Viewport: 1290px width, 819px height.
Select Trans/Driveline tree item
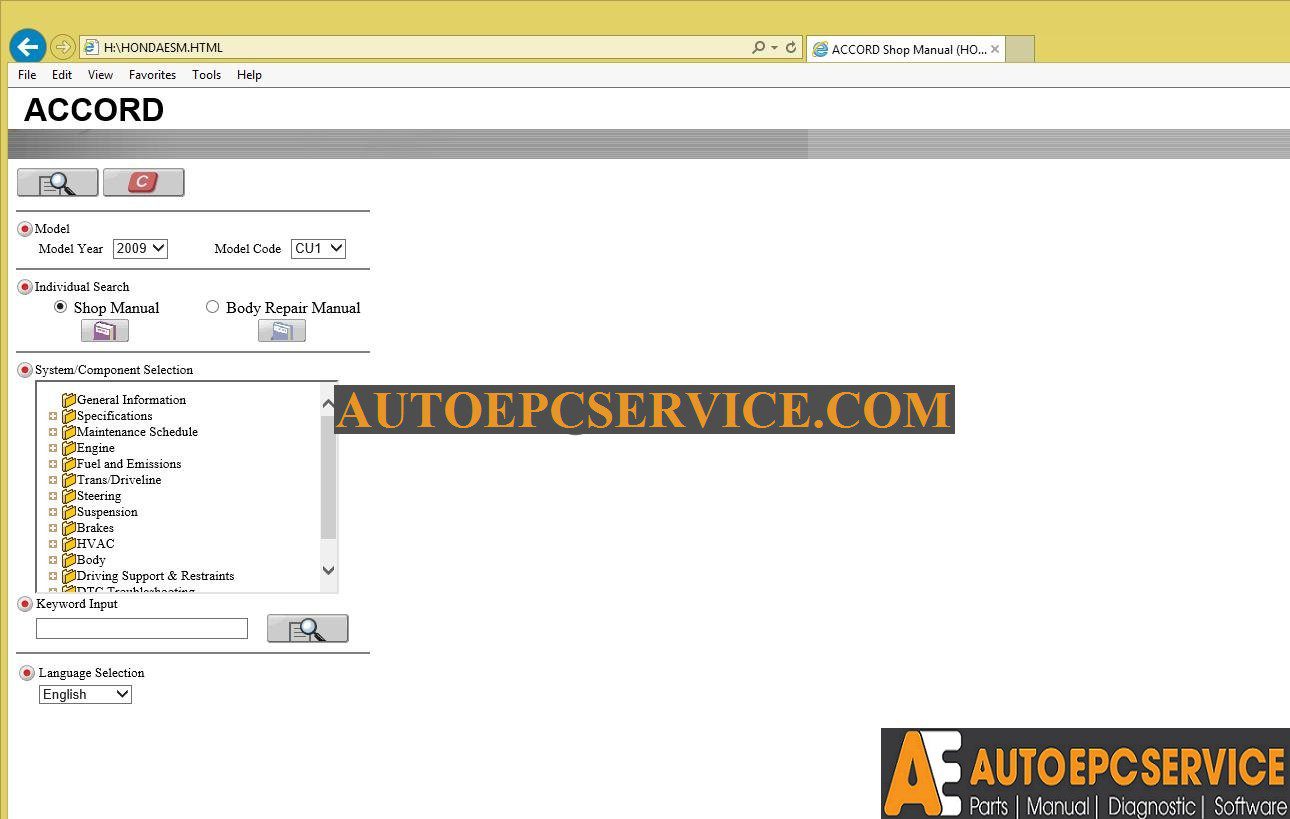(x=119, y=480)
